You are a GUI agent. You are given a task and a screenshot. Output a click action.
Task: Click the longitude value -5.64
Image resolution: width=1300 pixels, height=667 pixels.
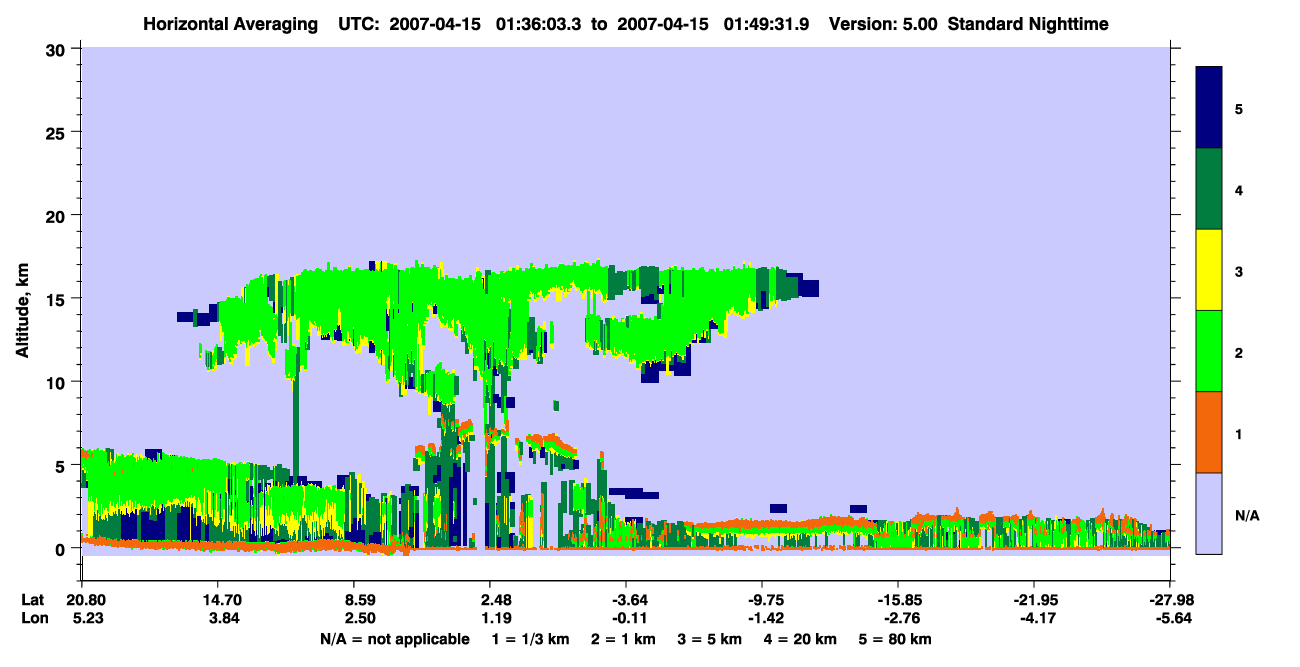1170,618
